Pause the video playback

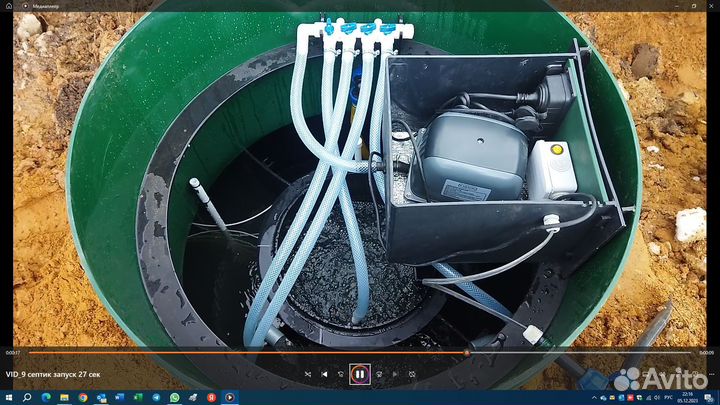coord(360,374)
